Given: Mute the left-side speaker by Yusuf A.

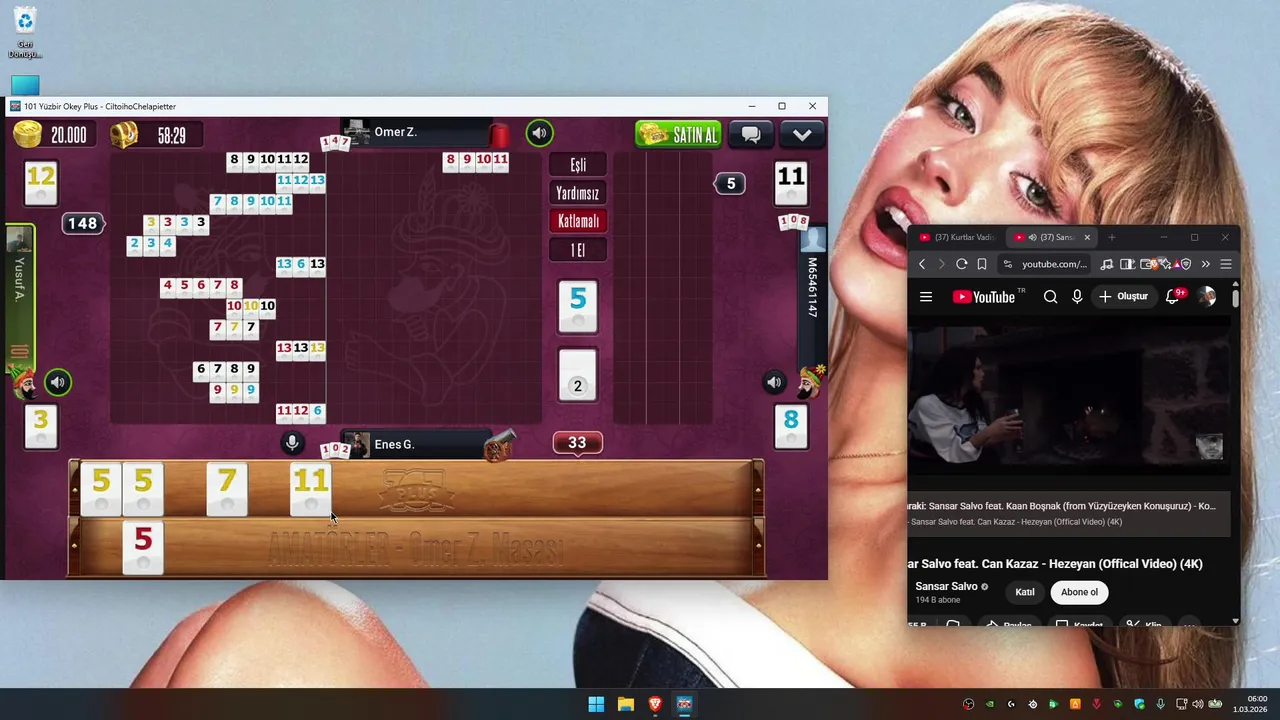Looking at the screenshot, I should pos(58,382).
